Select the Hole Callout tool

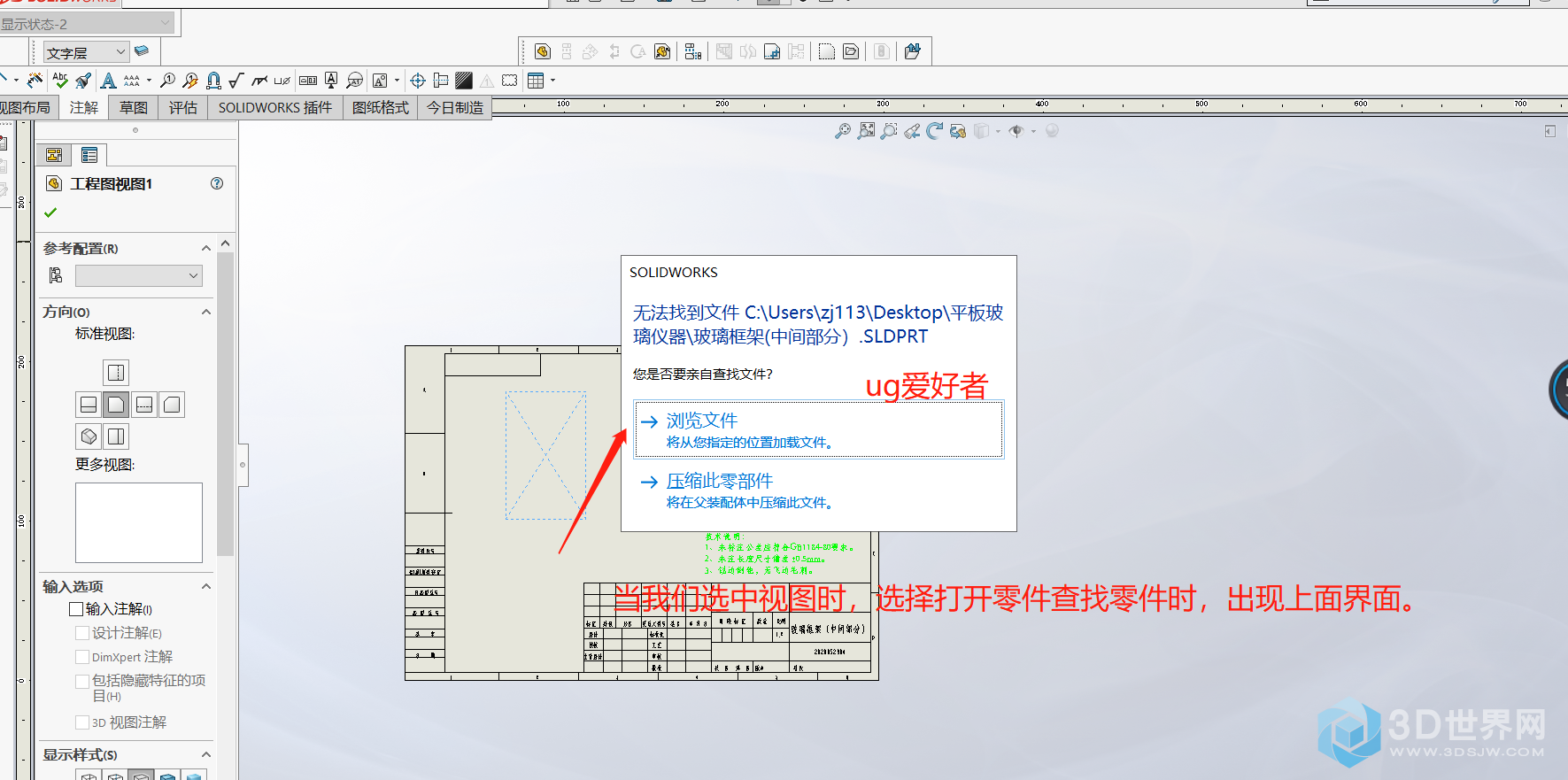tap(282, 81)
